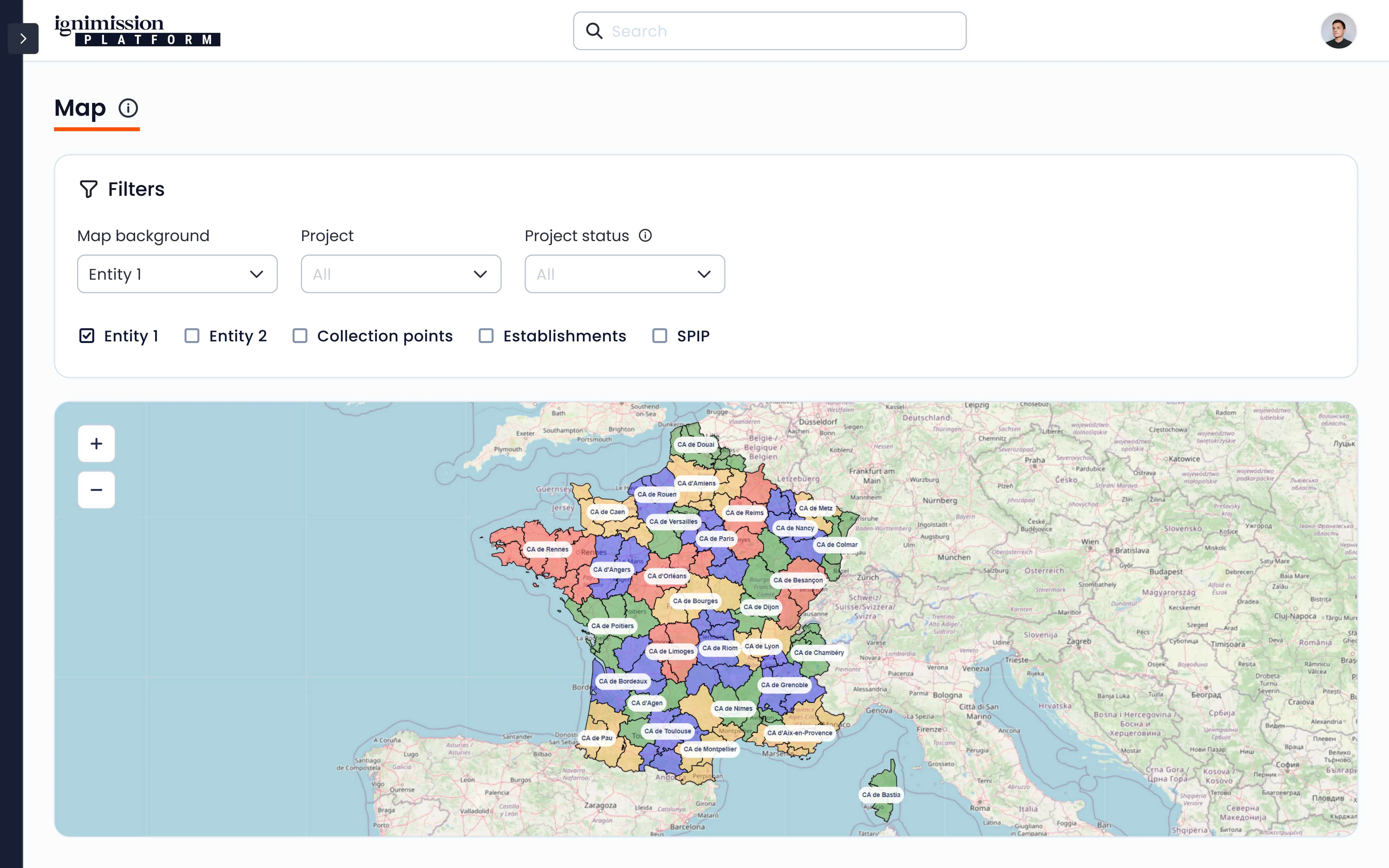Screen dimensions: 1389x868
Task: Zoom in the map with plus button
Action: pos(96,444)
